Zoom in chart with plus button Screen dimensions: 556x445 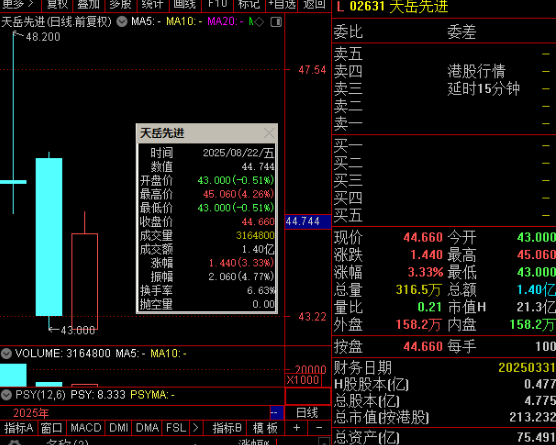point(296,428)
